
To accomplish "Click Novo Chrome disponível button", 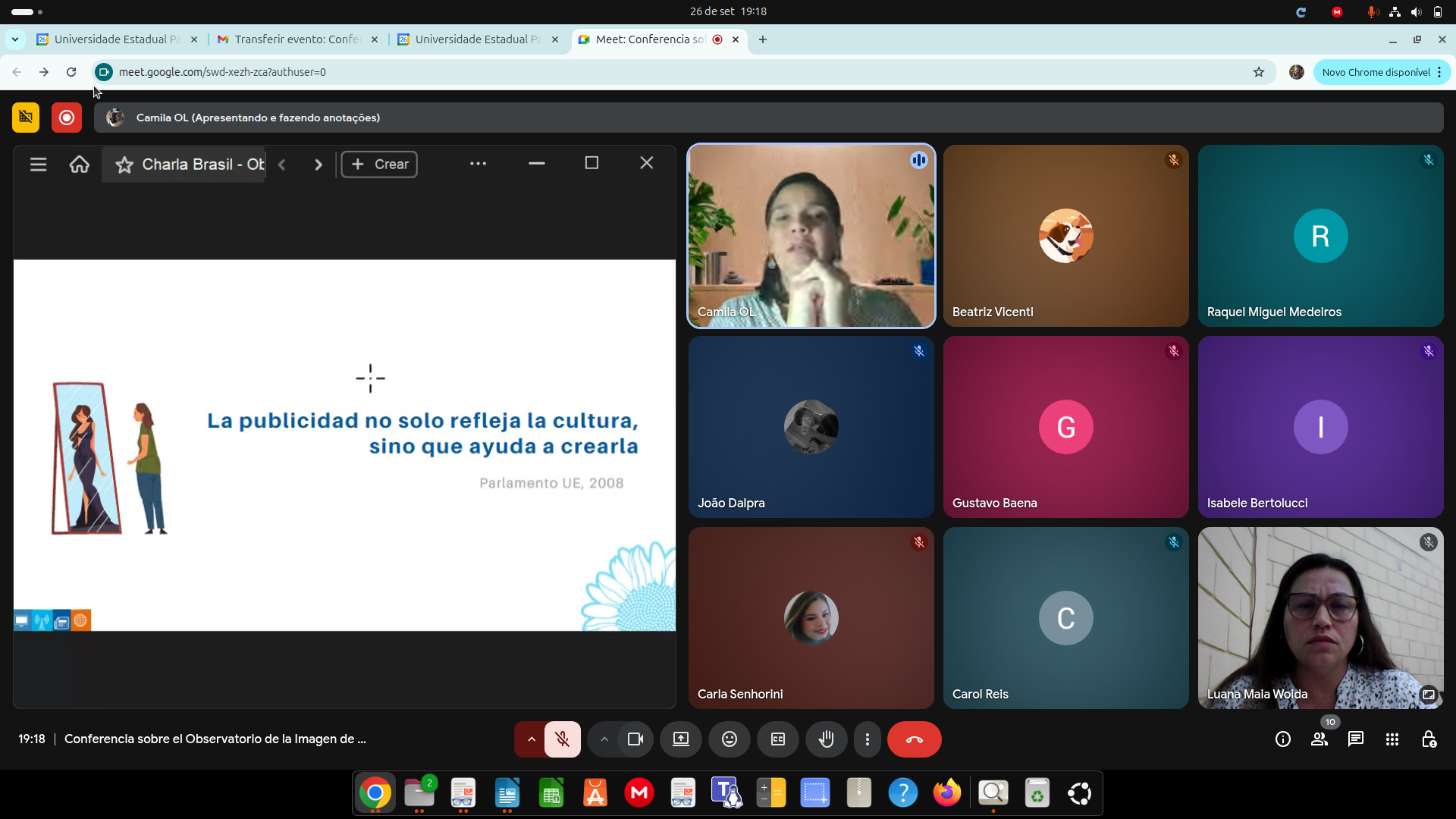I will pos(1375,72).
